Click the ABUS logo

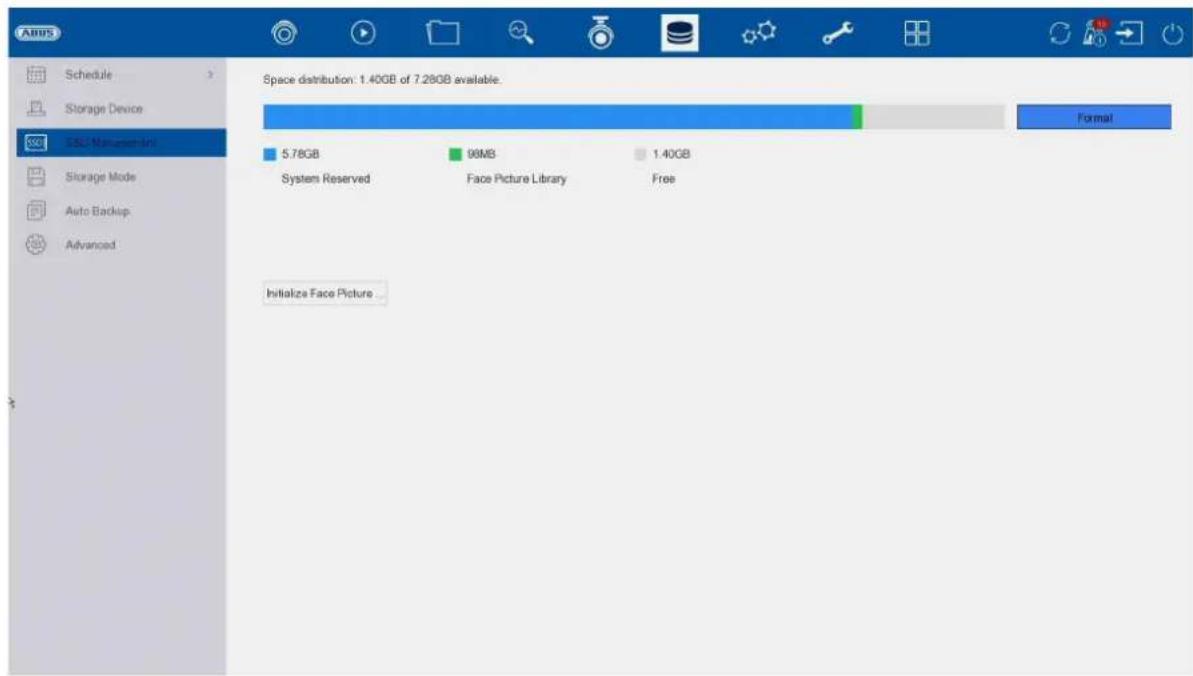point(37,33)
